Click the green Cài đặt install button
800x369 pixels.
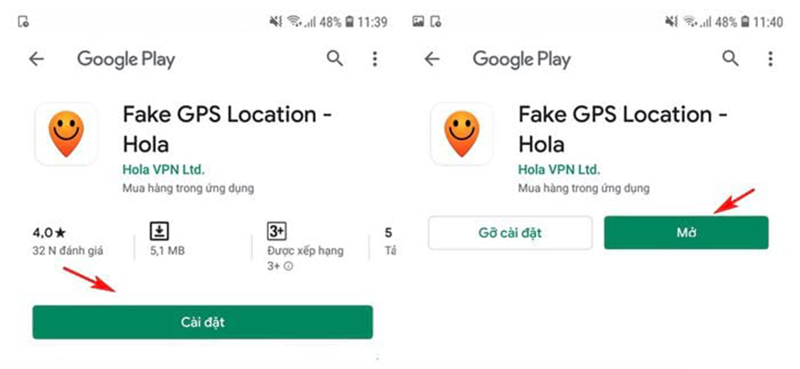tap(203, 322)
